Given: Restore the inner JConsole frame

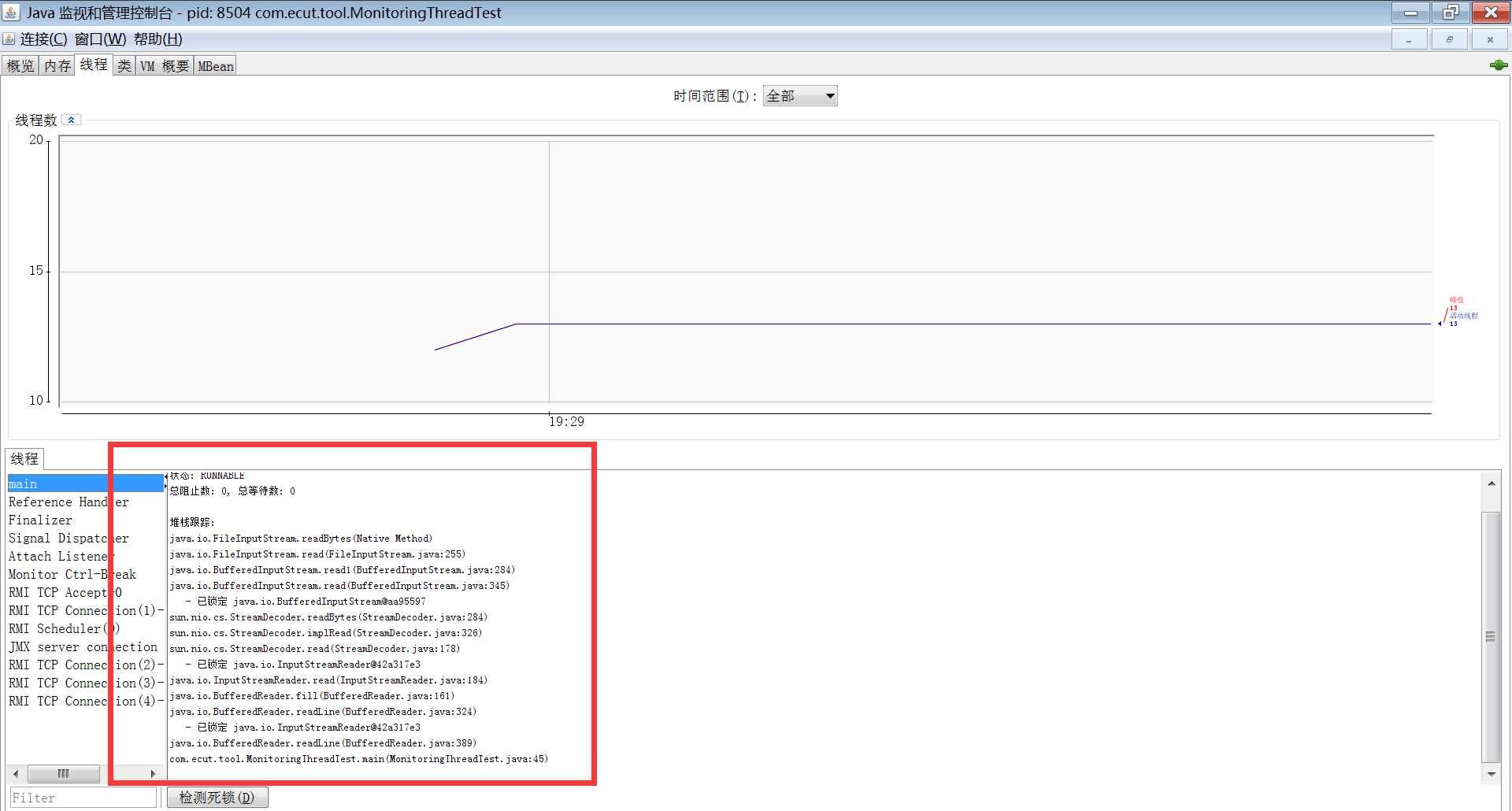Looking at the screenshot, I should click(x=1449, y=39).
